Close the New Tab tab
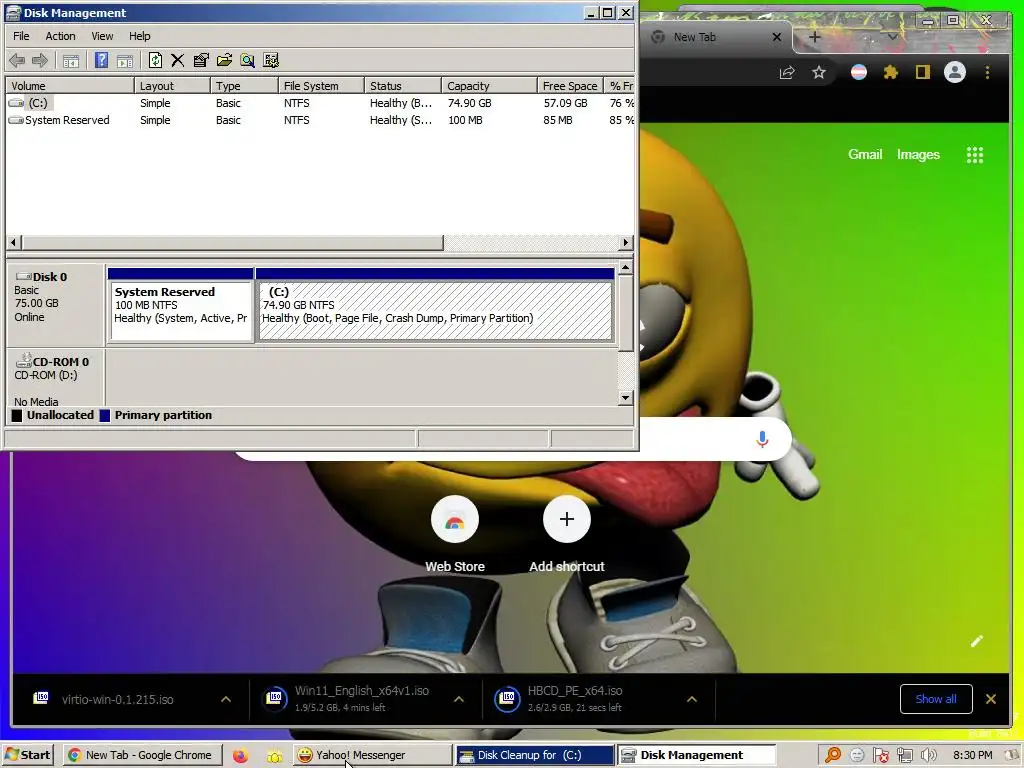This screenshot has width=1024, height=768. pyautogui.click(x=776, y=37)
